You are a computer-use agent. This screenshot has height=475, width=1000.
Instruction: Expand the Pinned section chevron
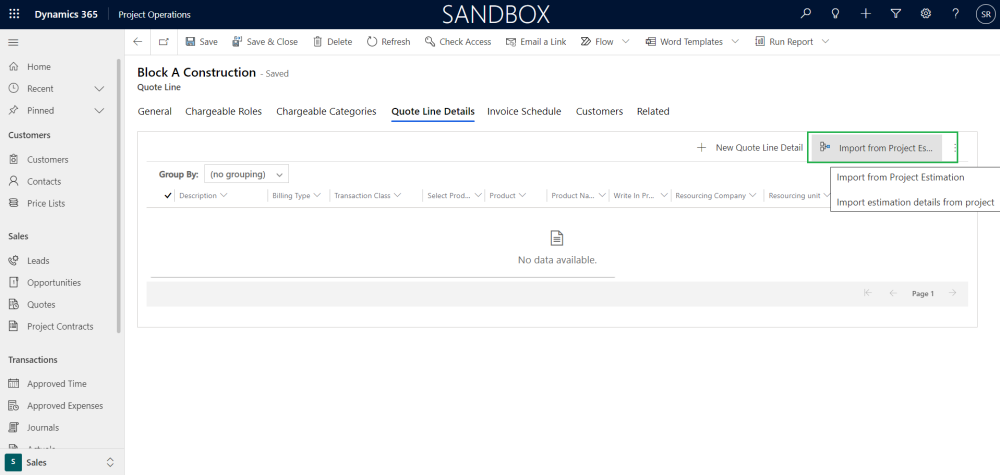[99, 110]
